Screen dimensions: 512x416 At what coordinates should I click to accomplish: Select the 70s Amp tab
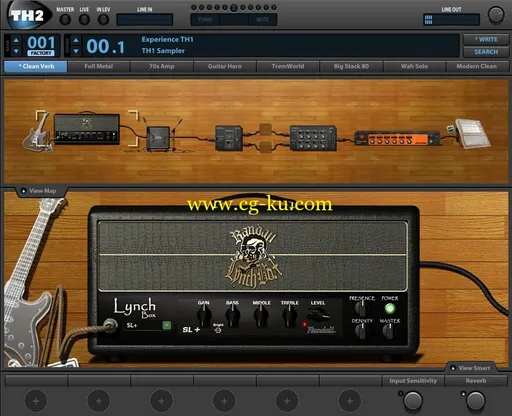pos(162,66)
